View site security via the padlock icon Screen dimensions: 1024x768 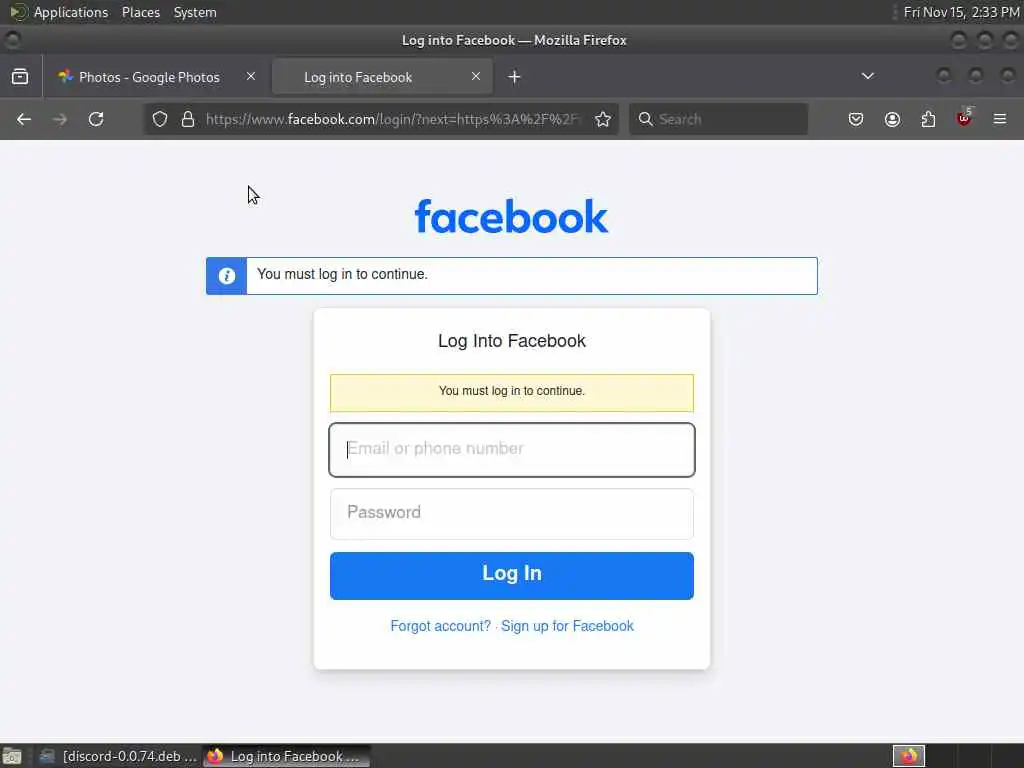(188, 119)
